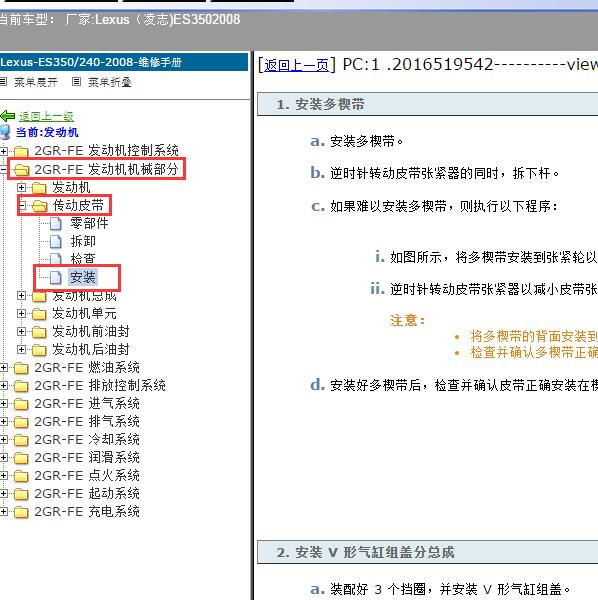Expand the 发动机后油封 node

click(x=21, y=349)
